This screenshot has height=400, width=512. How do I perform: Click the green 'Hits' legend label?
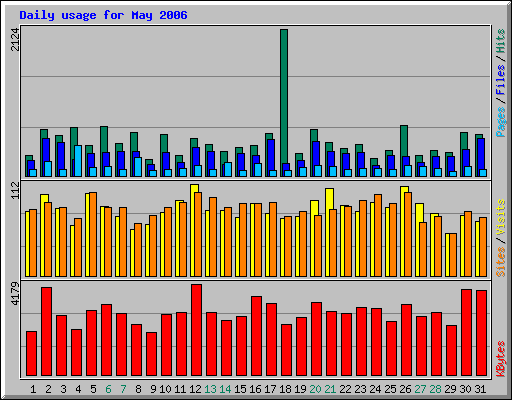[500, 41]
